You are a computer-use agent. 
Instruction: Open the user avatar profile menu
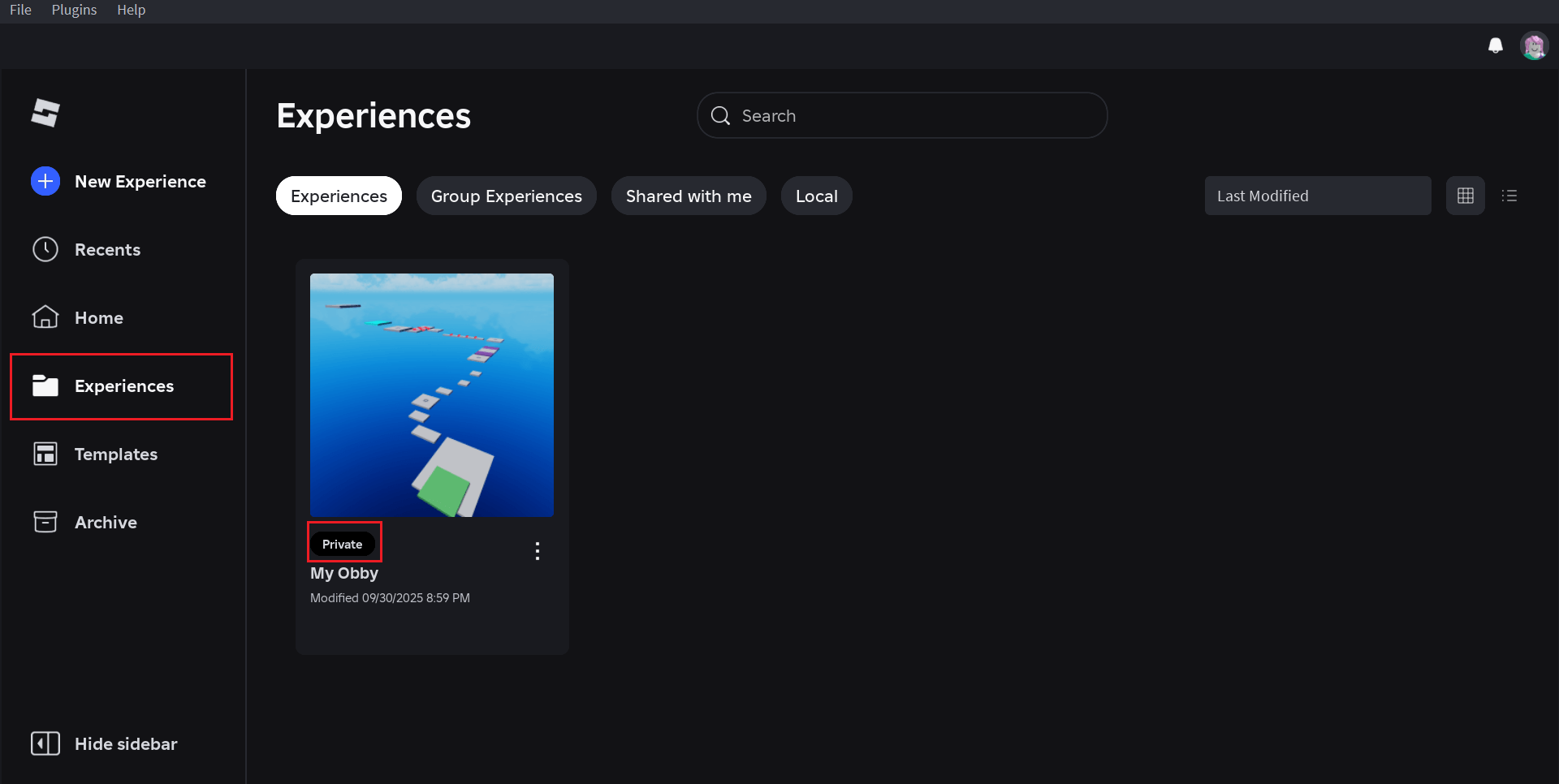[1534, 45]
